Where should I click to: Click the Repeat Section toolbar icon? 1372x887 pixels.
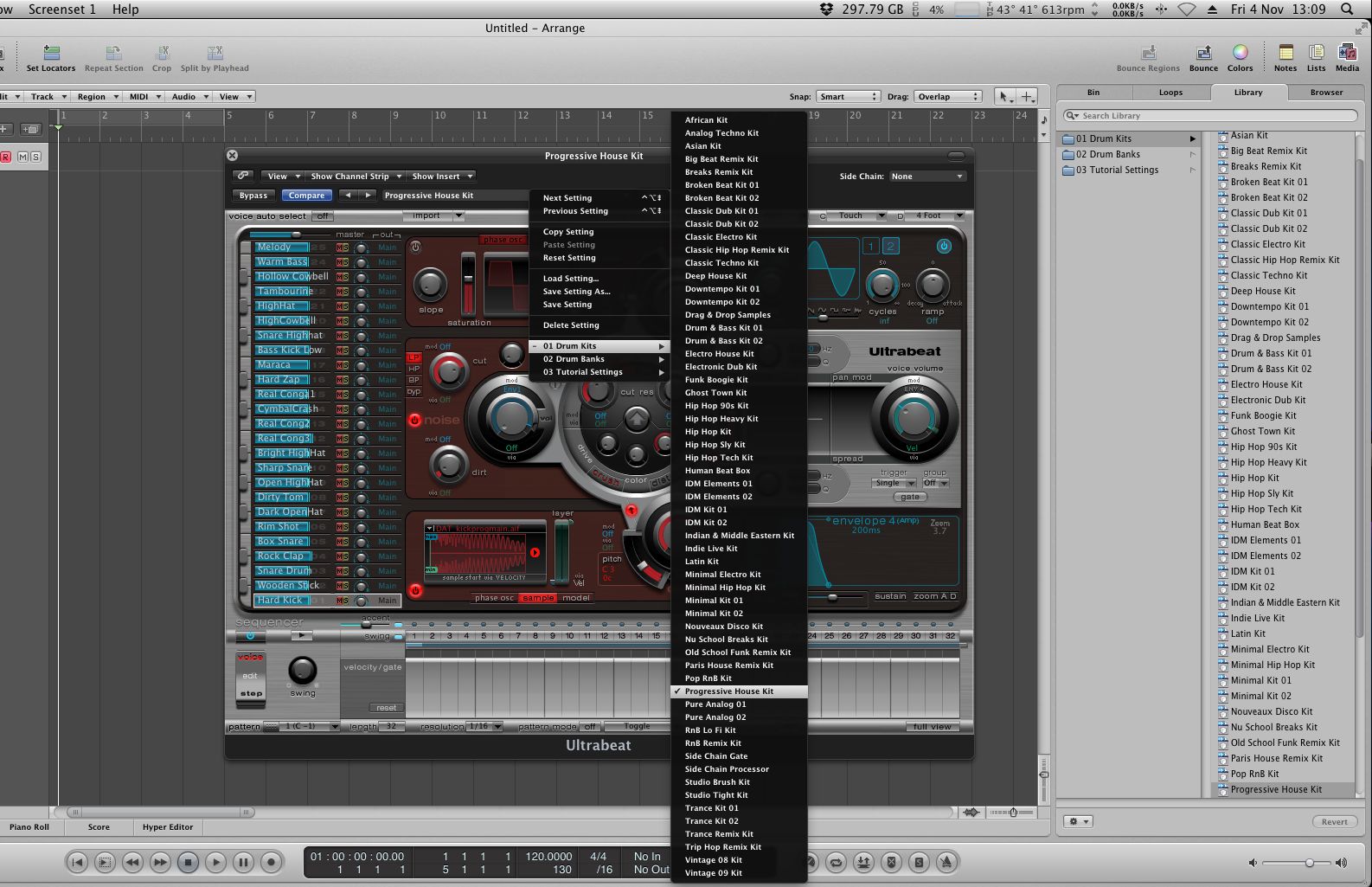click(x=113, y=54)
